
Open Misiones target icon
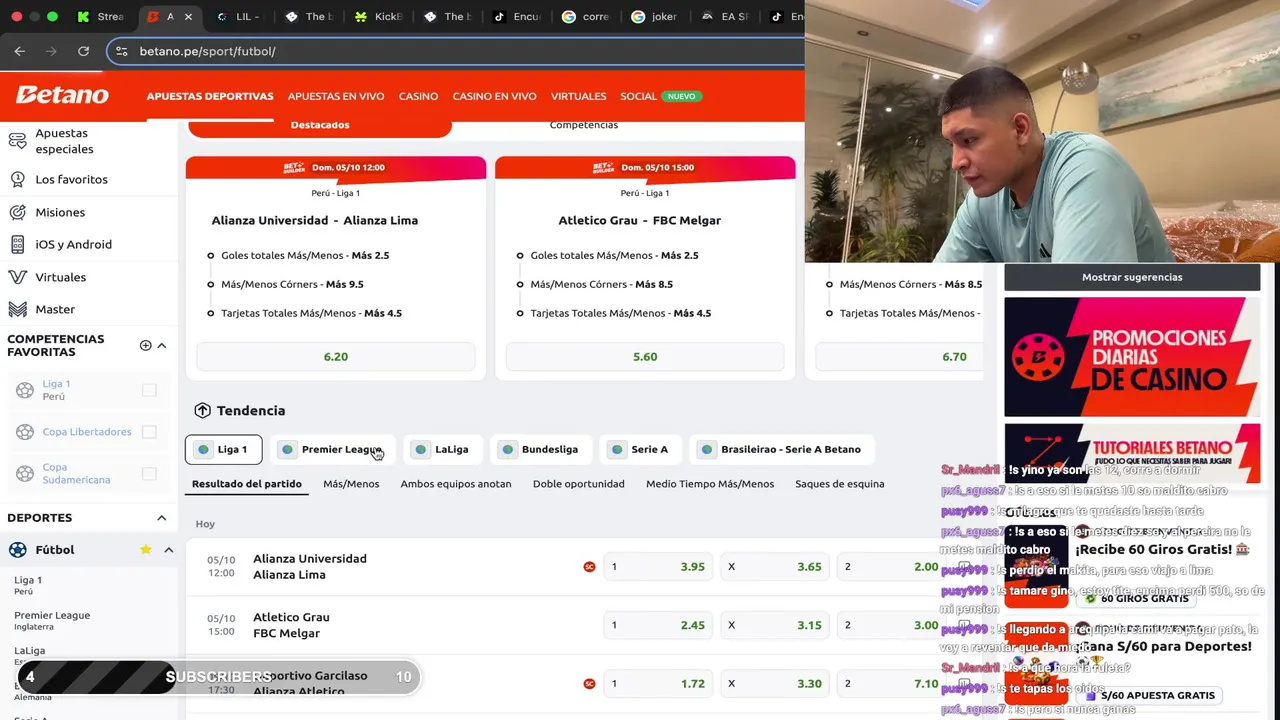coord(17,212)
